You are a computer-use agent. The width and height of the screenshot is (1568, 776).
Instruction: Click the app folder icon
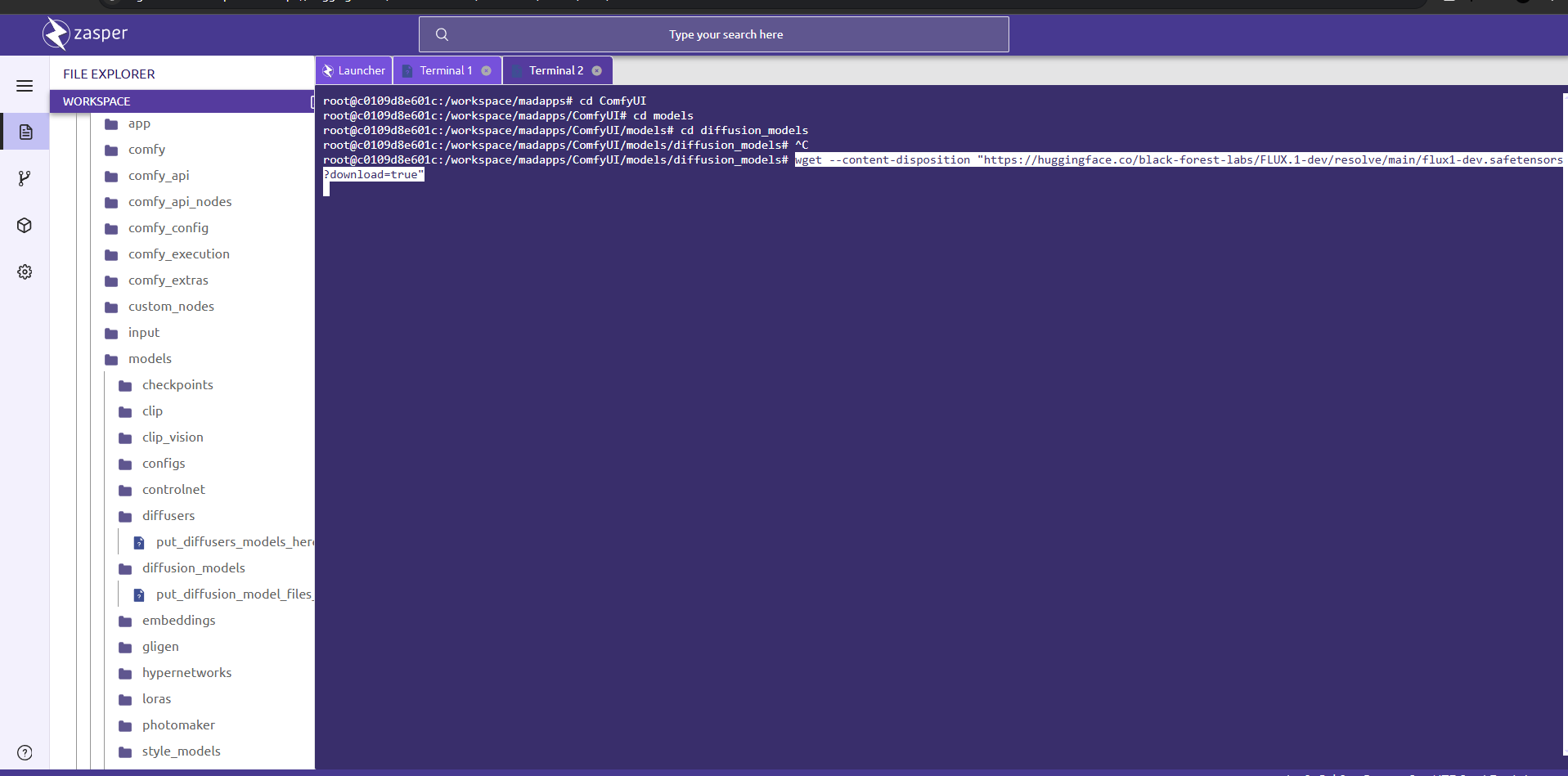[111, 124]
